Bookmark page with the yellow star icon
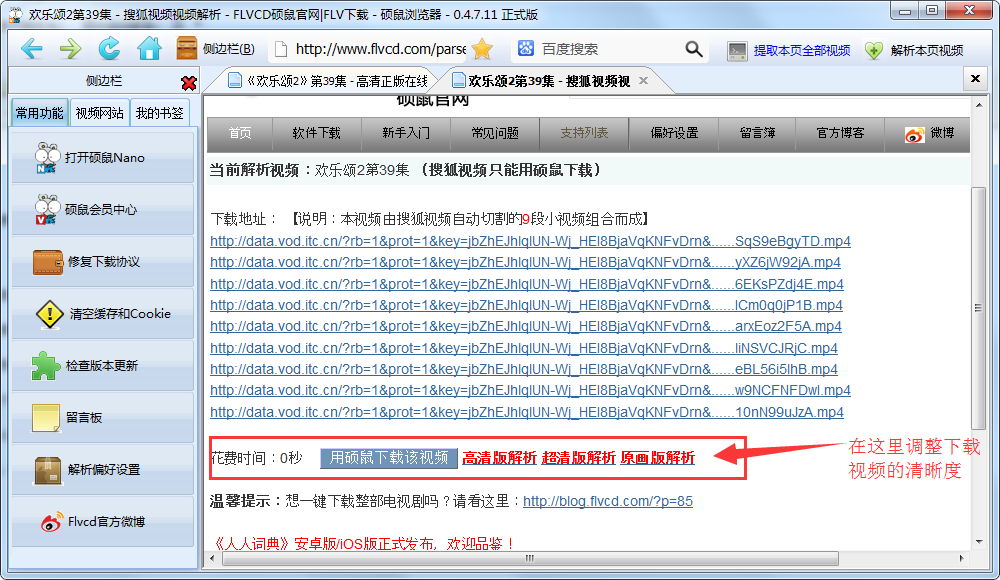1000x580 pixels. [x=483, y=49]
